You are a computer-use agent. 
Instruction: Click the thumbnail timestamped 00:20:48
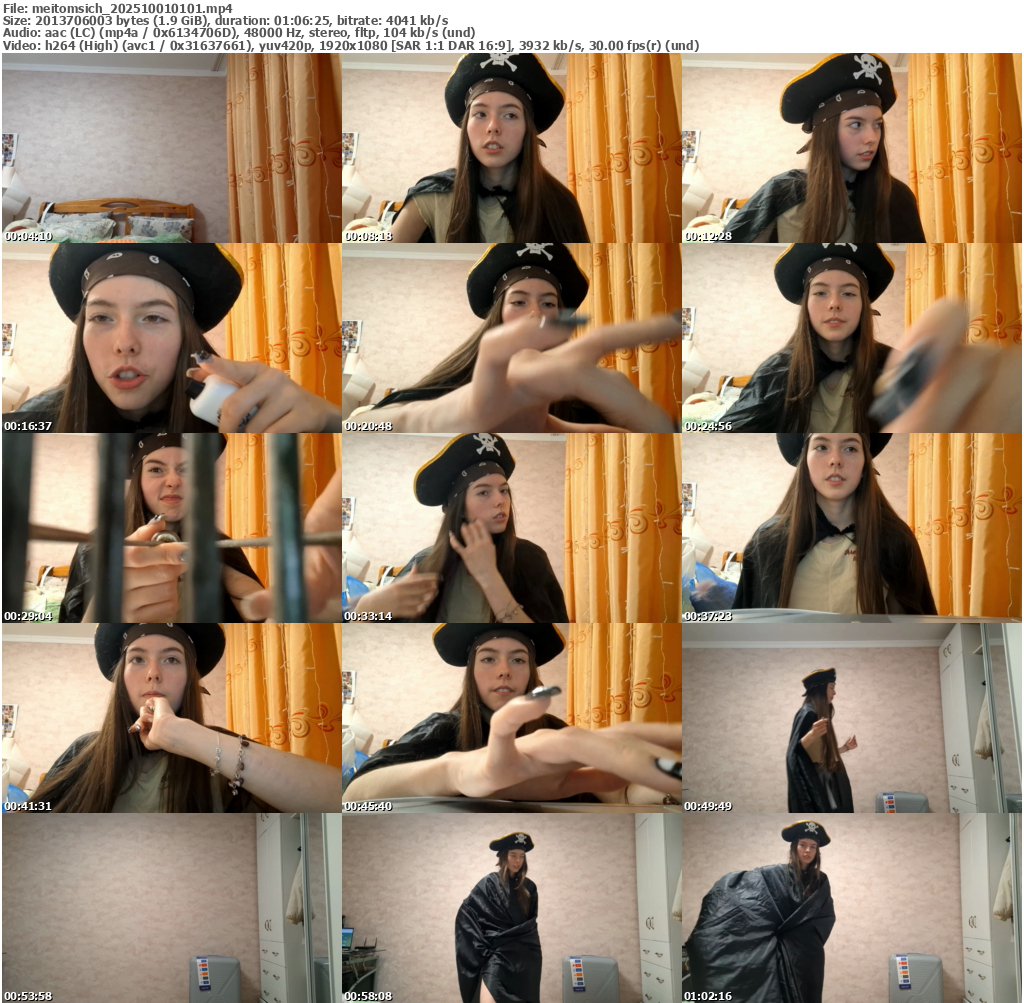pos(511,338)
